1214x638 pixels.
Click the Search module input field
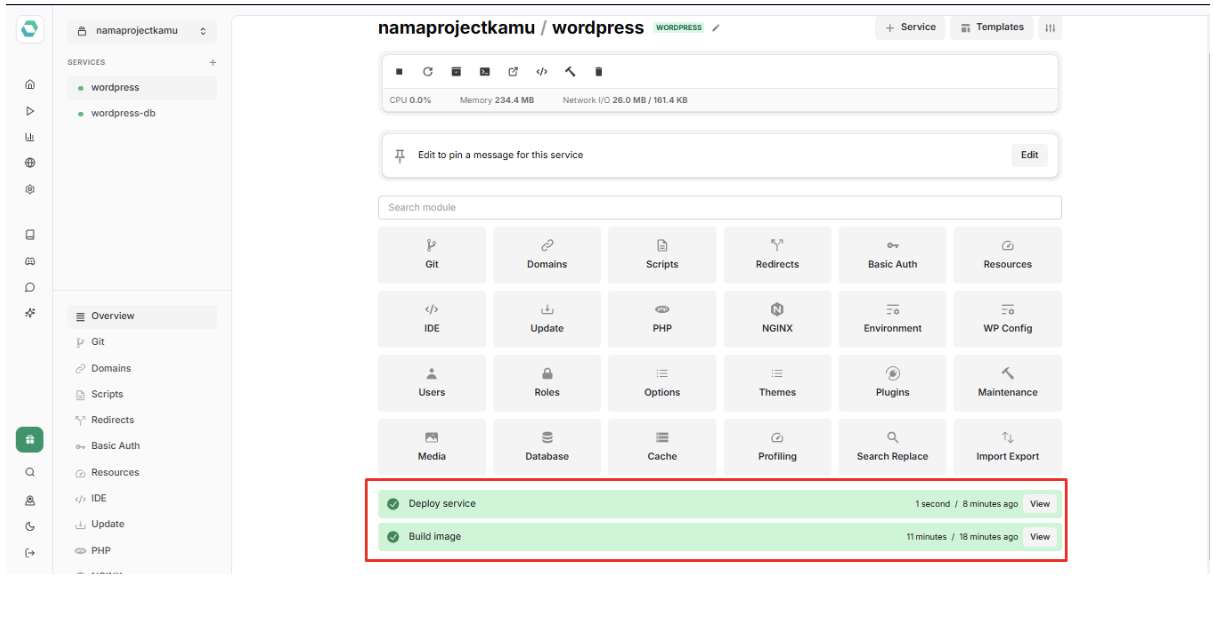coord(719,207)
